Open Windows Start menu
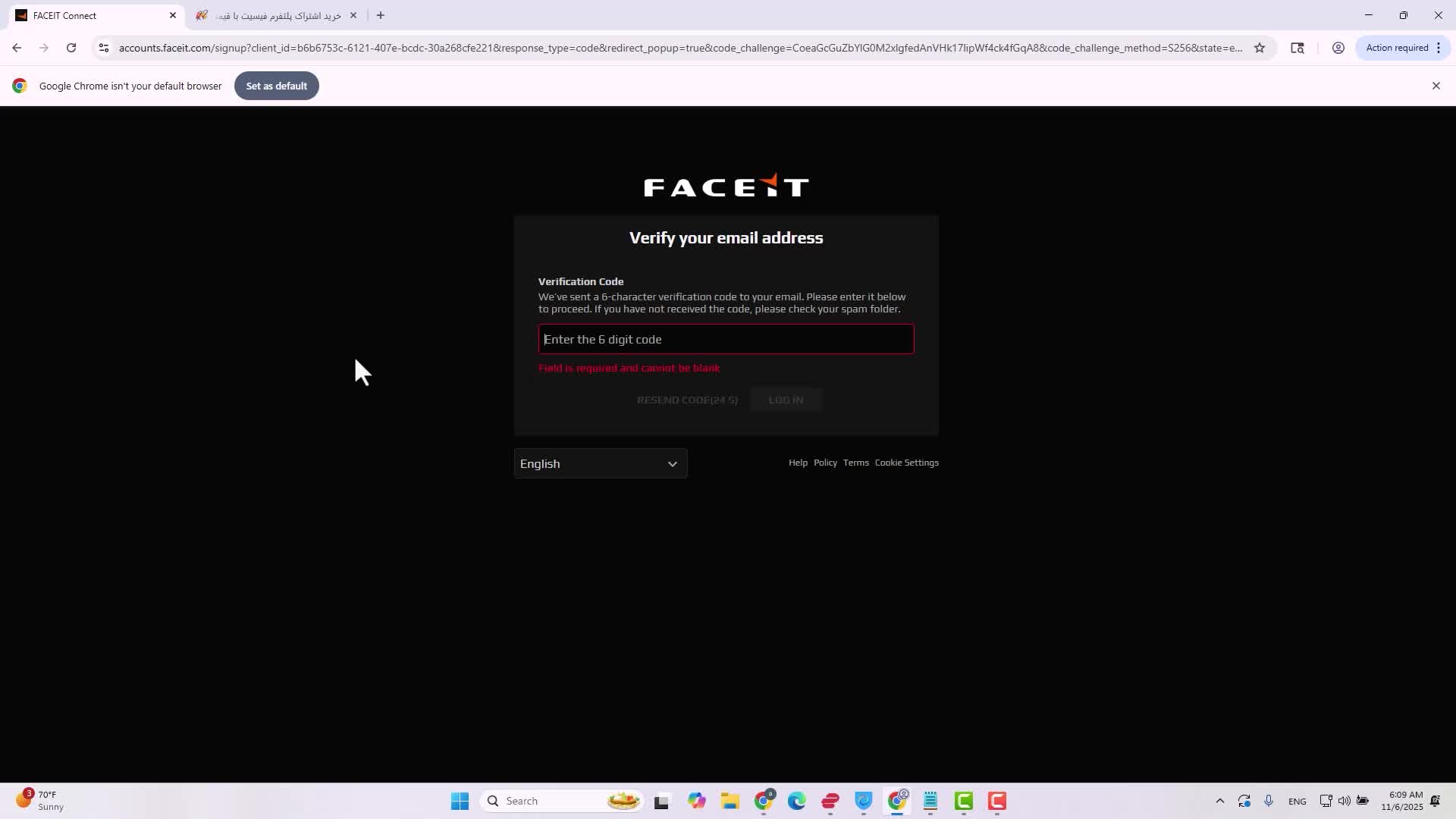 (x=460, y=801)
